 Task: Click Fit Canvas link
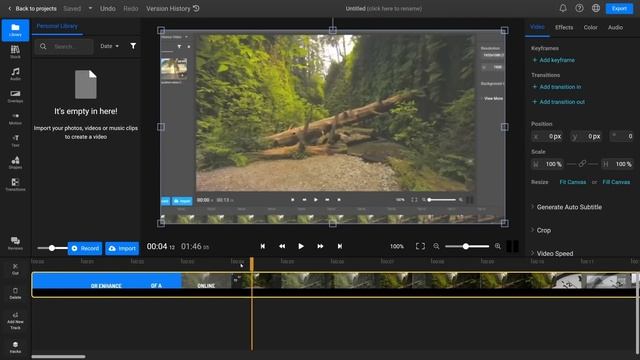[573, 182]
